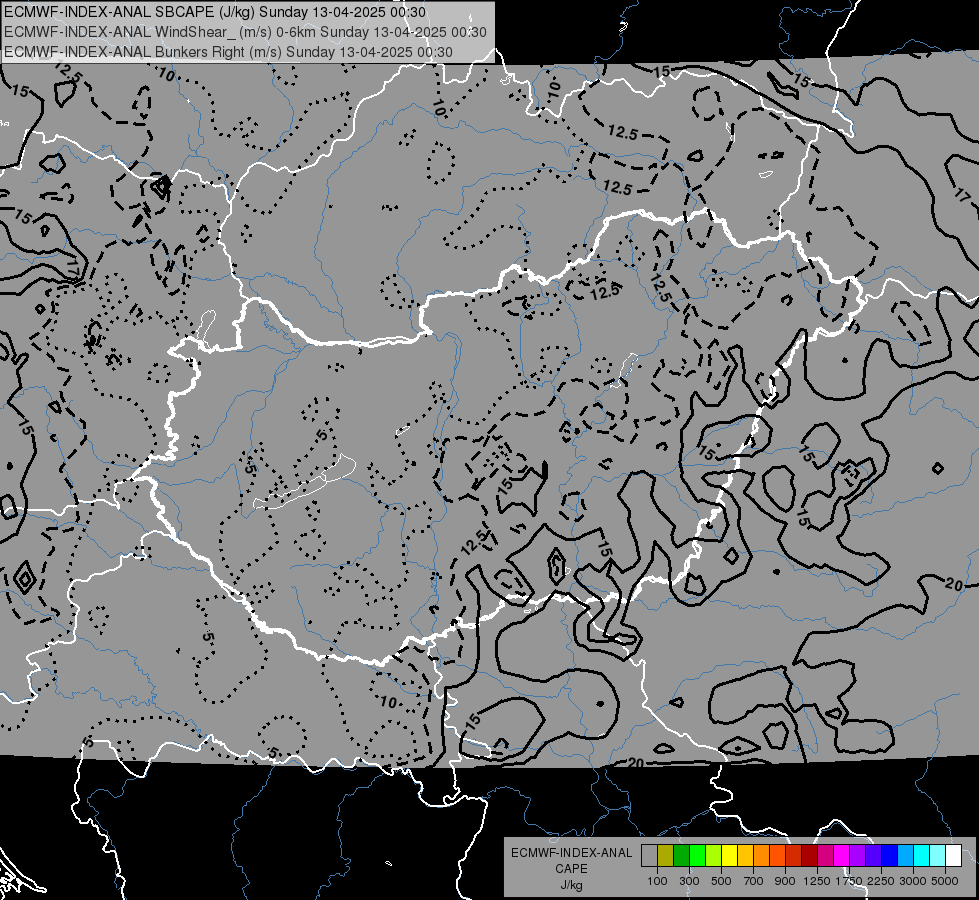This screenshot has width=979, height=900.
Task: Select the olive swatch above 100 in legend
Action: 665,855
